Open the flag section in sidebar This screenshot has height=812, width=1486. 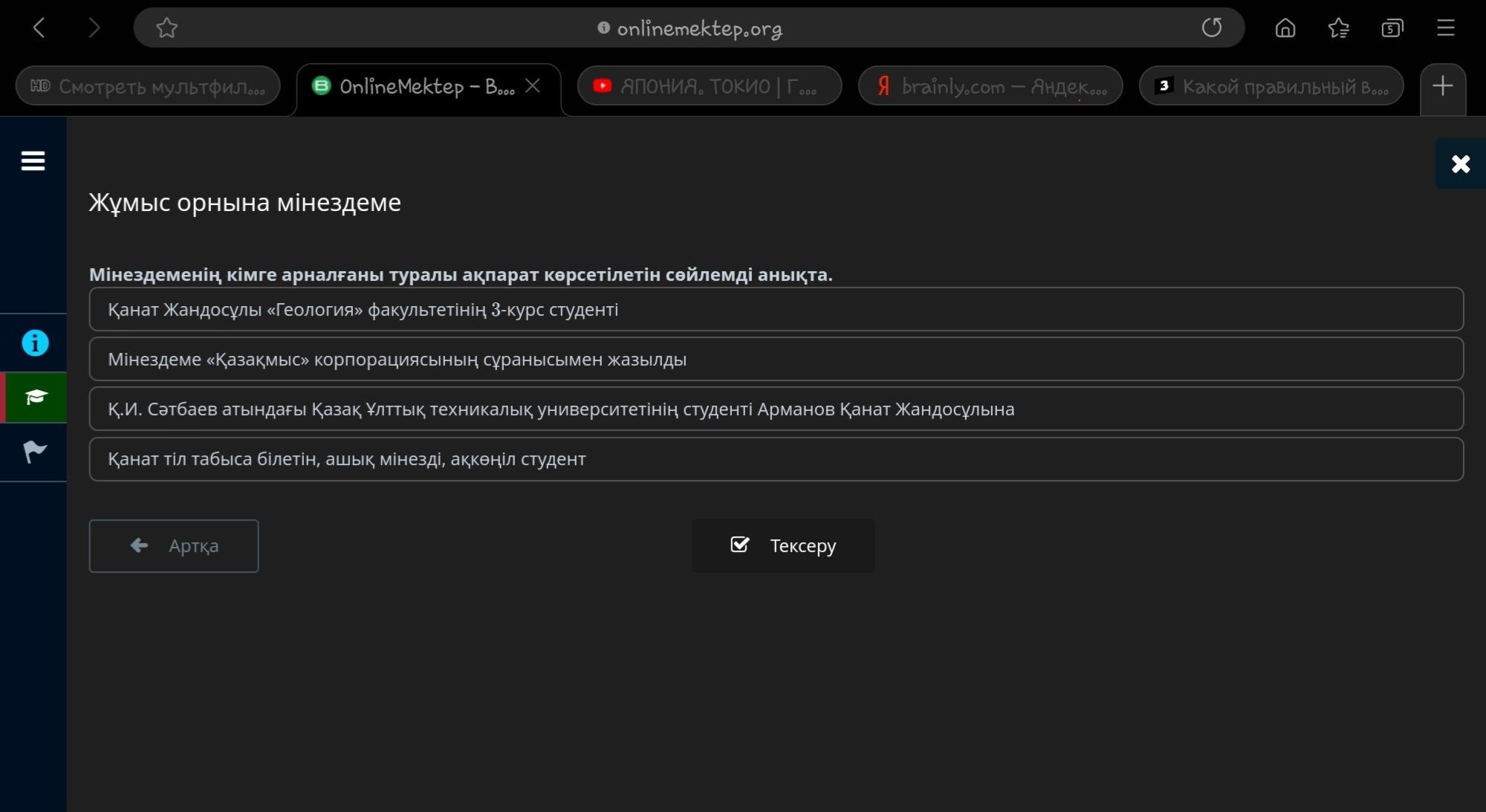point(35,451)
